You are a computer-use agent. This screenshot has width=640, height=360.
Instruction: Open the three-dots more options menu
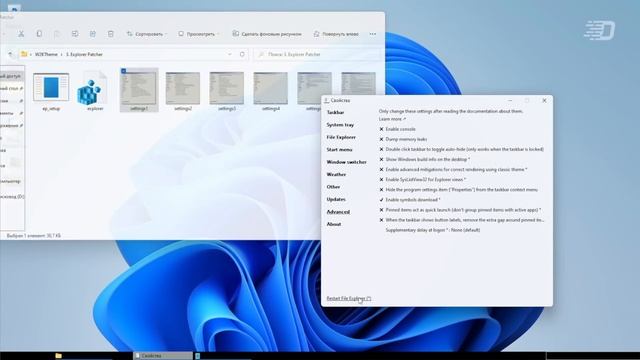coord(373,34)
